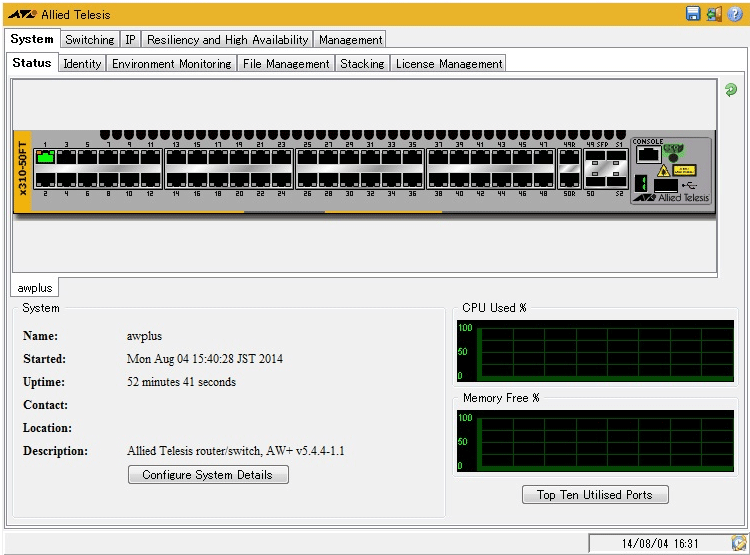Click the Configure System Details button

coord(208,475)
